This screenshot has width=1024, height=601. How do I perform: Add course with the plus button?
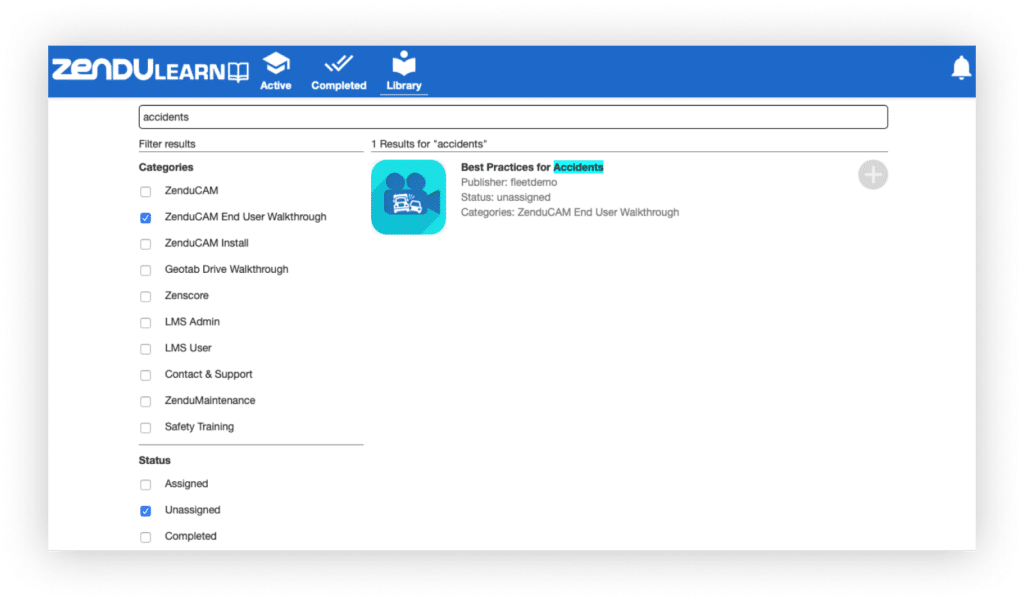[x=872, y=174]
